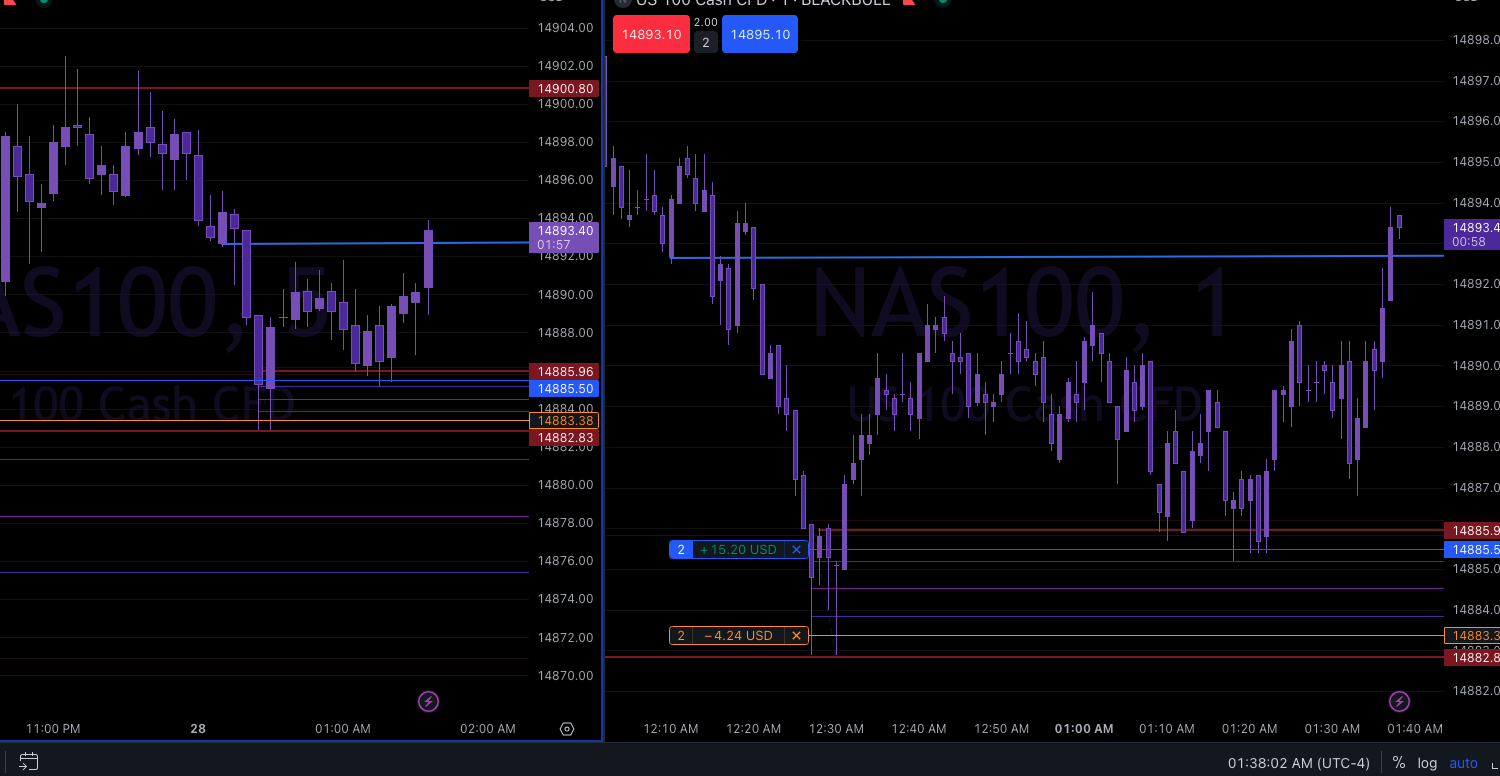Image resolution: width=1500 pixels, height=776 pixels.
Task: Click the circular notification icon before the symbol name
Action: [x=620, y=3]
